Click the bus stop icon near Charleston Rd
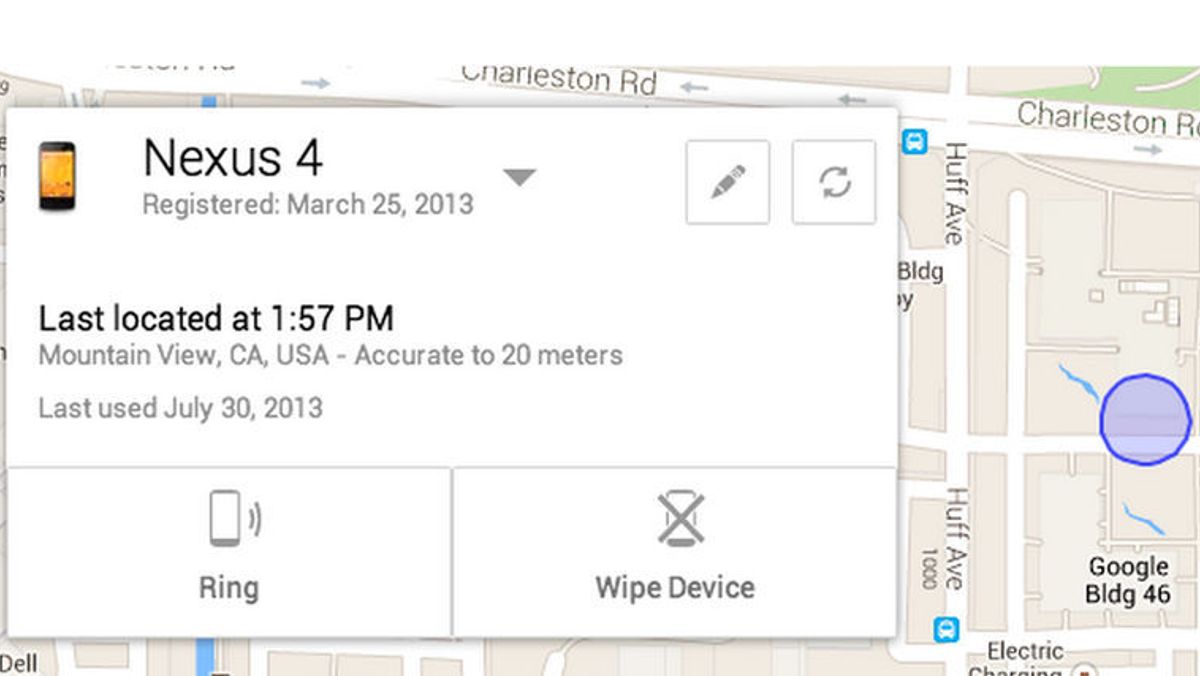The height and width of the screenshot is (676, 1200). point(914,142)
